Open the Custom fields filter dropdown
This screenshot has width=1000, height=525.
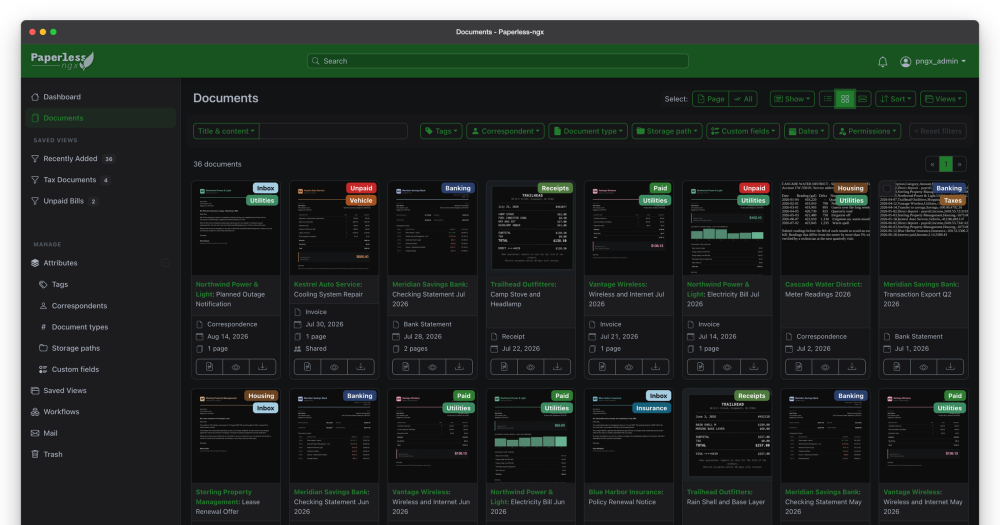[x=743, y=131]
